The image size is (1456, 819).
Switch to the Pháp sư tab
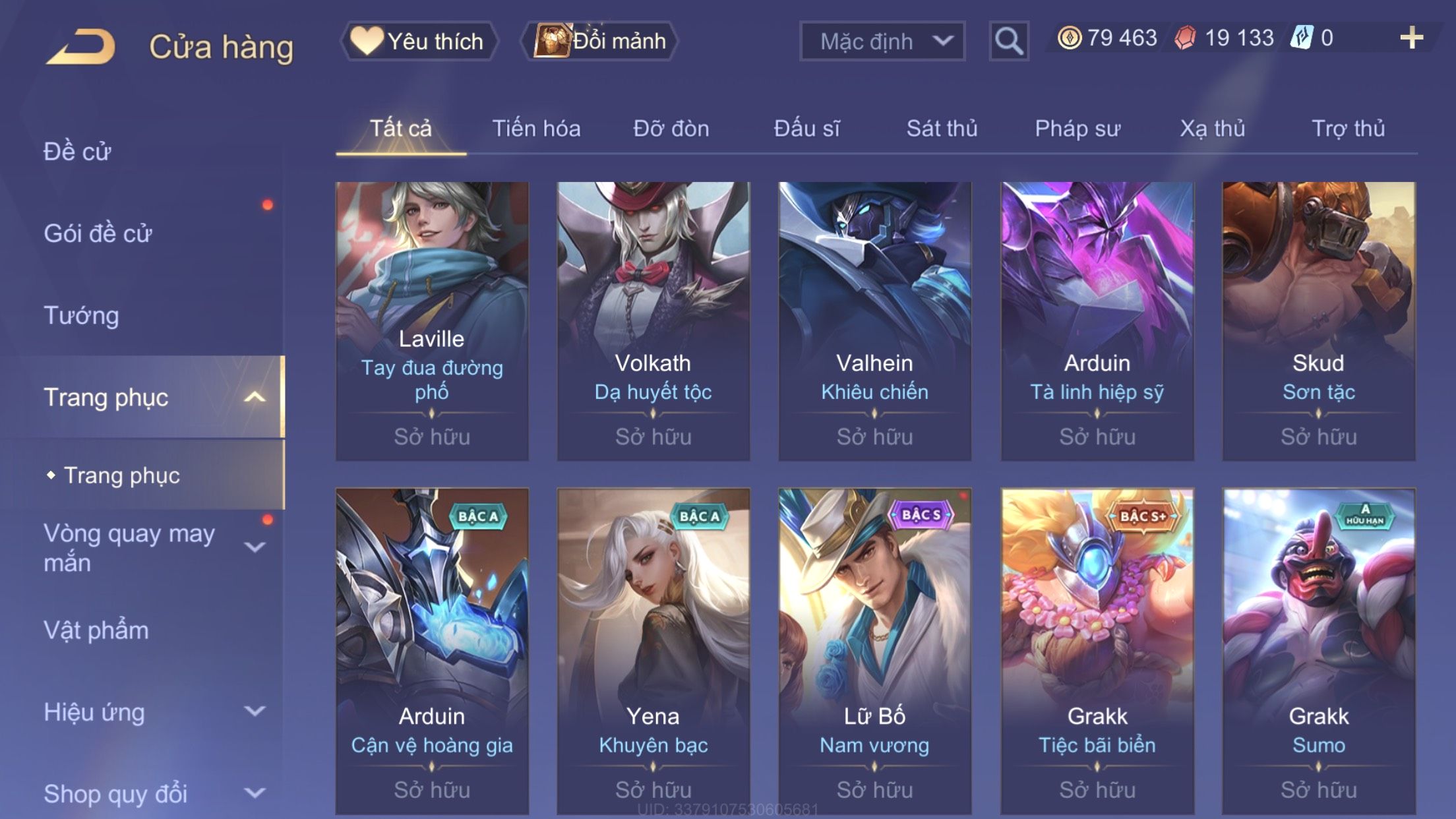click(1077, 128)
